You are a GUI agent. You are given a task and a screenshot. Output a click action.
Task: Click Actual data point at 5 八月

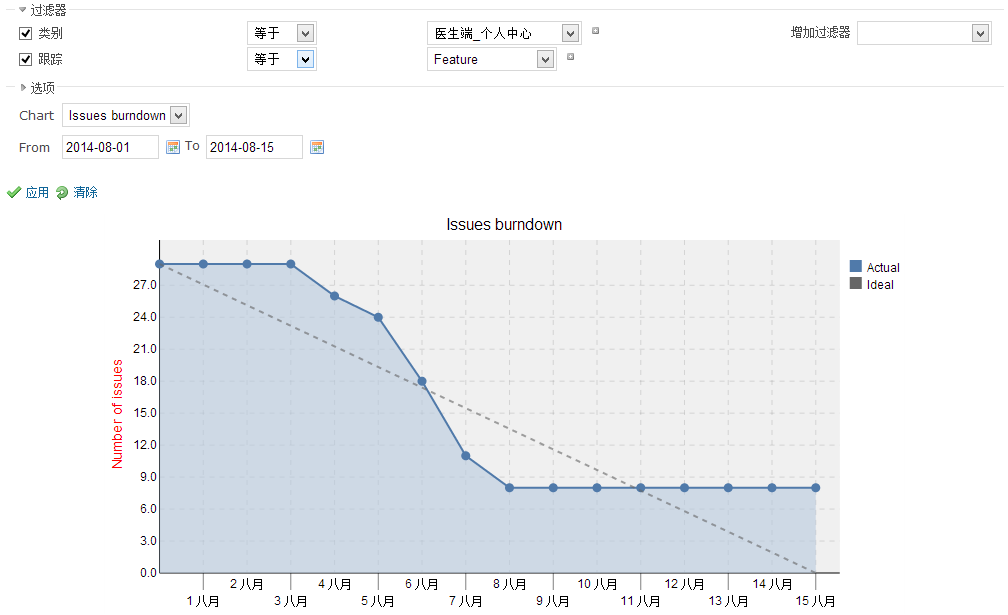(x=379, y=317)
